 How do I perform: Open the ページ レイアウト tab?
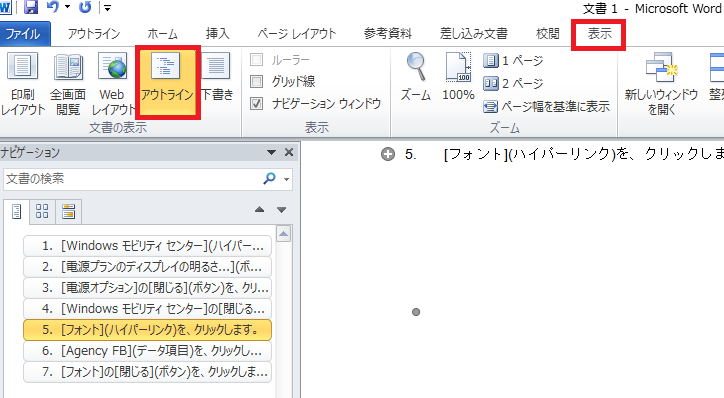[x=297, y=34]
